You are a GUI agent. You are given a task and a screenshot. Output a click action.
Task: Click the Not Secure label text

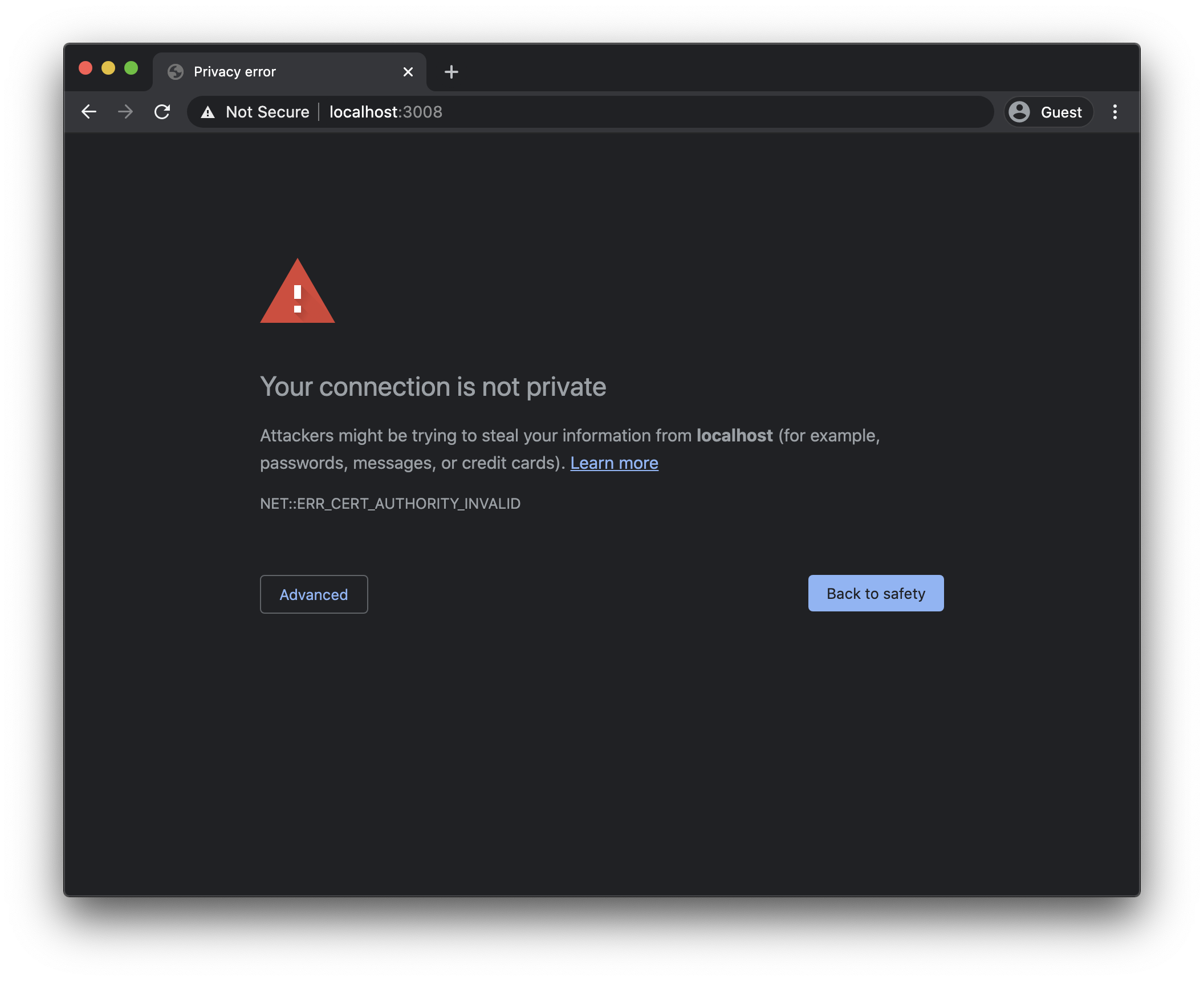pos(267,112)
